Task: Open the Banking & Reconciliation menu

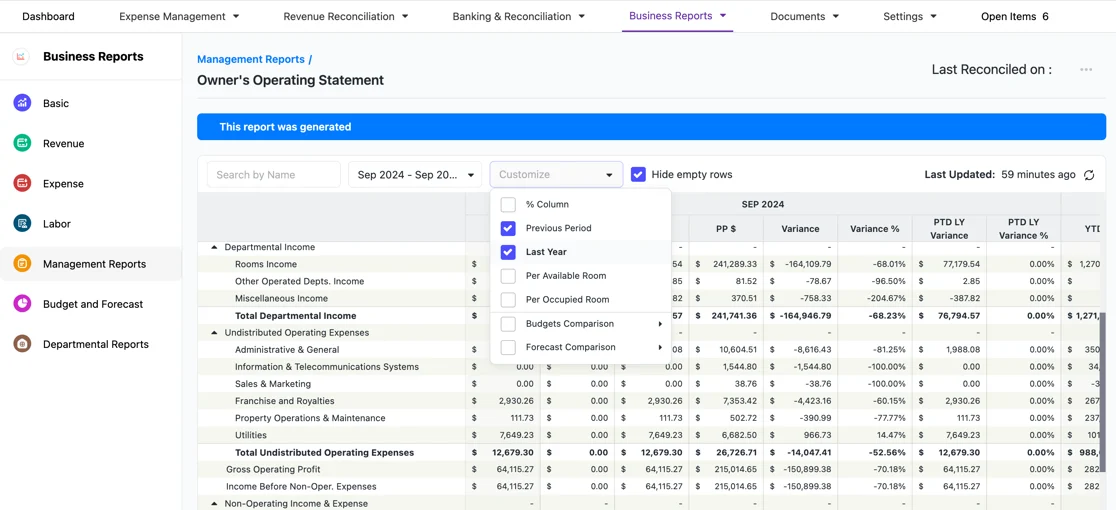Action: (x=519, y=16)
